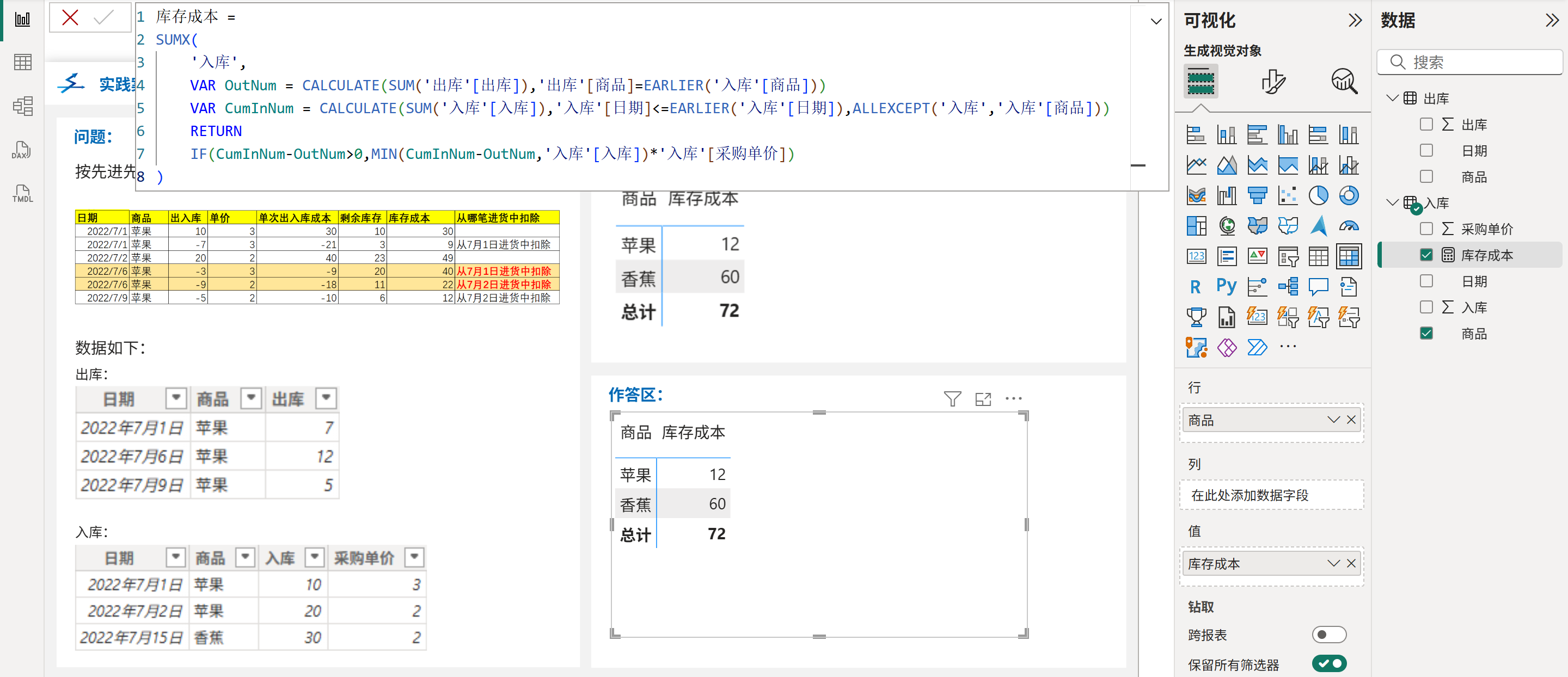Expand the formula bar chevron
The height and width of the screenshot is (677, 1568).
pyautogui.click(x=1155, y=21)
